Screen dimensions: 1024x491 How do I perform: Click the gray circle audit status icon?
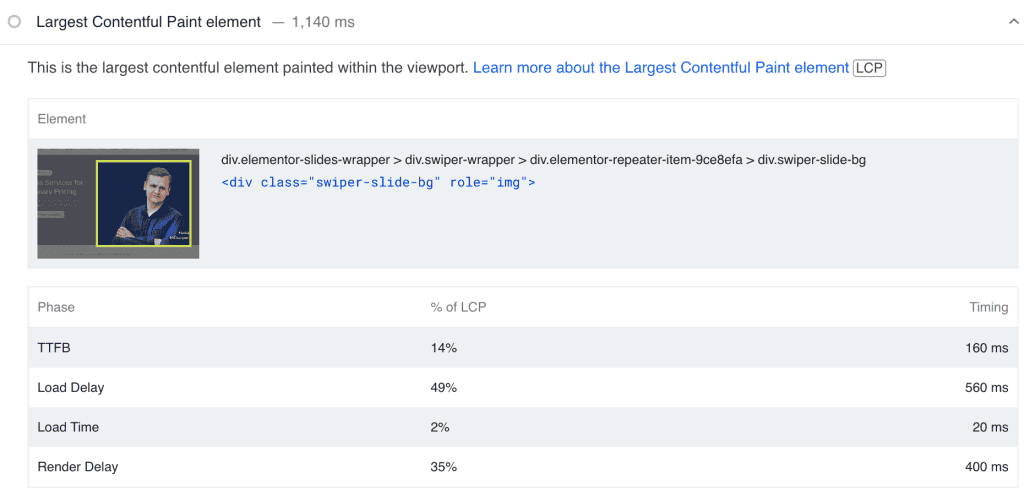[13, 21]
